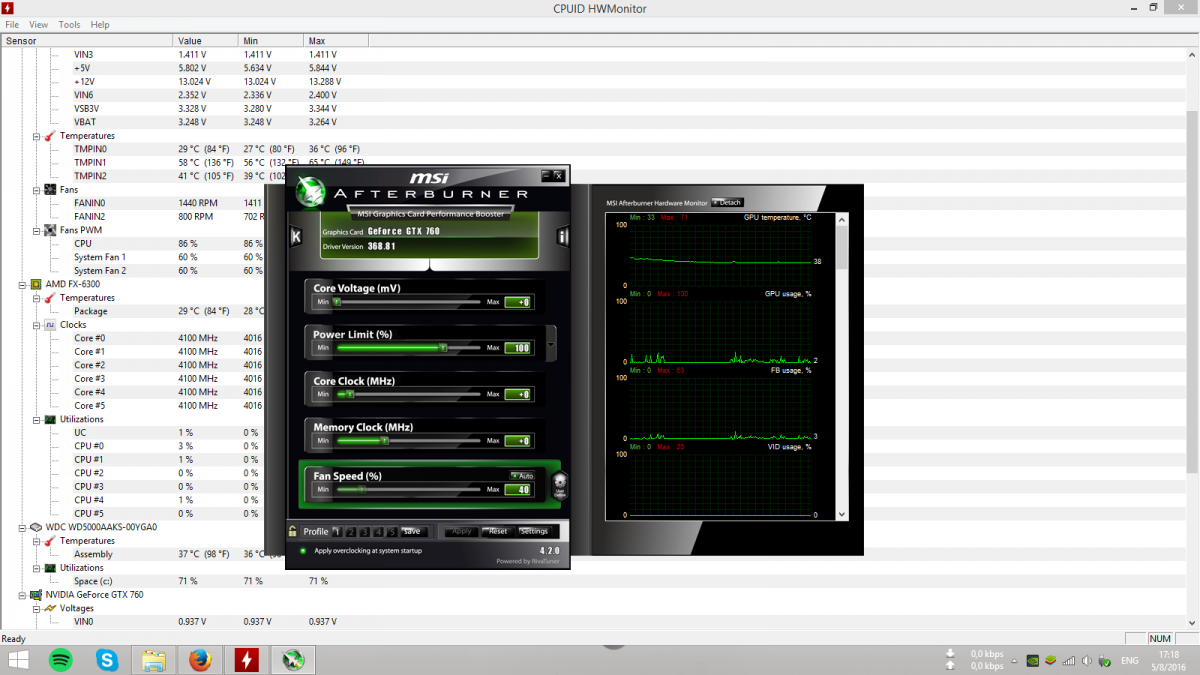The width and height of the screenshot is (1200, 675).
Task: Collapse the Fans node in HWMonitor
Action: click(x=36, y=189)
